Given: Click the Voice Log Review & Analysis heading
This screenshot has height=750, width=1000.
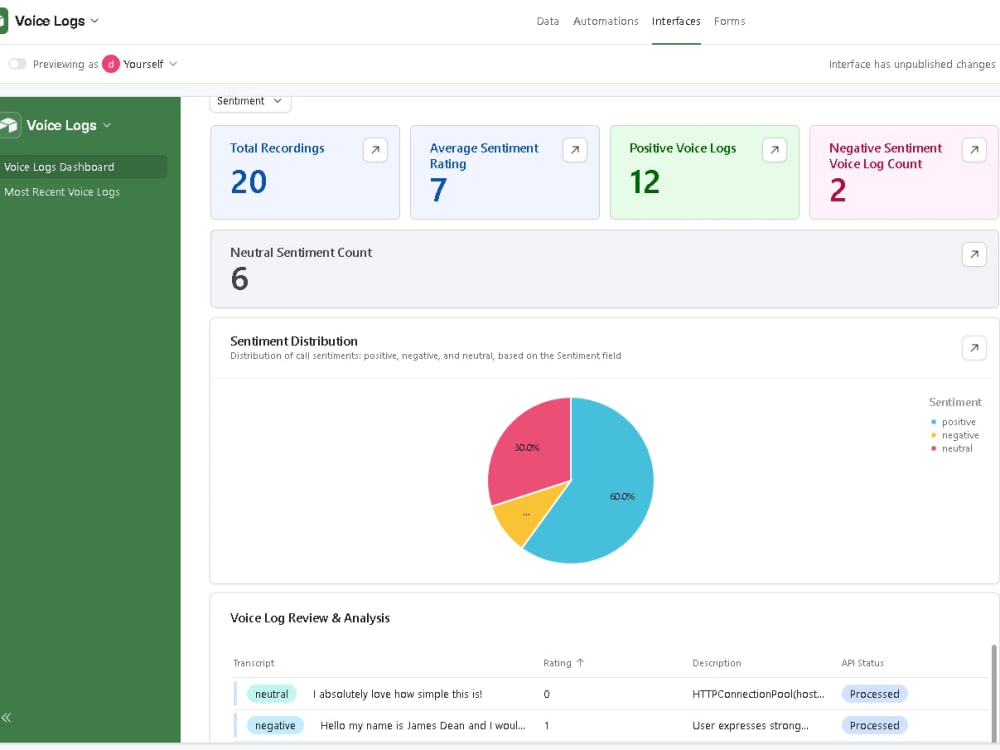Looking at the screenshot, I should (310, 618).
